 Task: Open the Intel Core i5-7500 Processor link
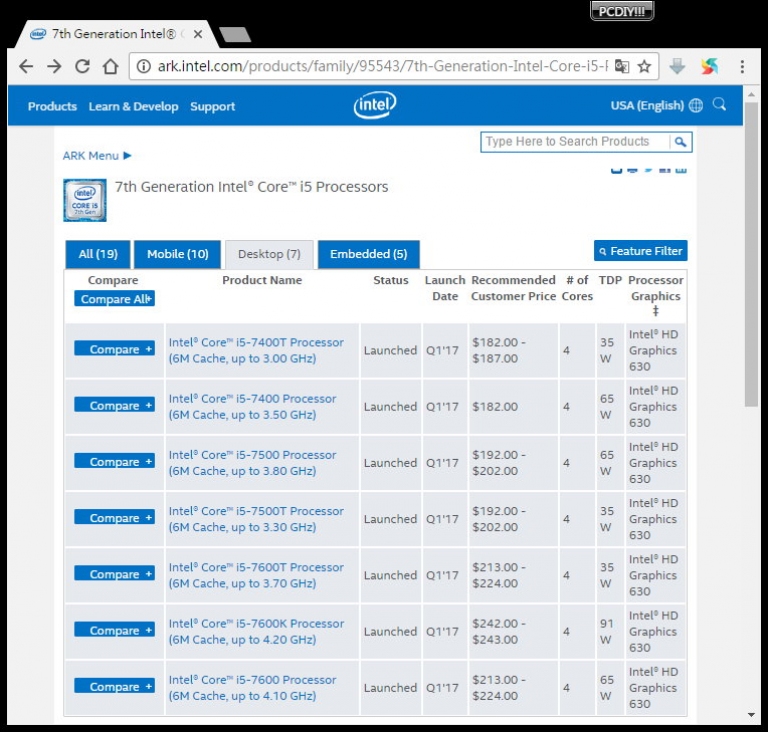click(252, 463)
